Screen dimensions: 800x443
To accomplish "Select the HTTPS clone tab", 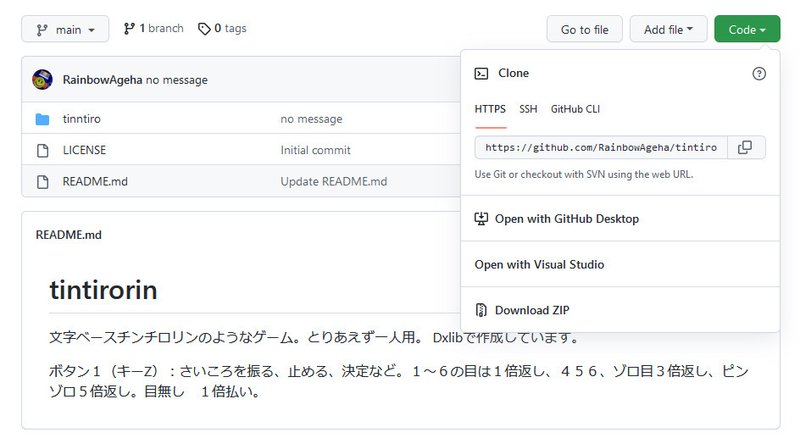I will 490,109.
